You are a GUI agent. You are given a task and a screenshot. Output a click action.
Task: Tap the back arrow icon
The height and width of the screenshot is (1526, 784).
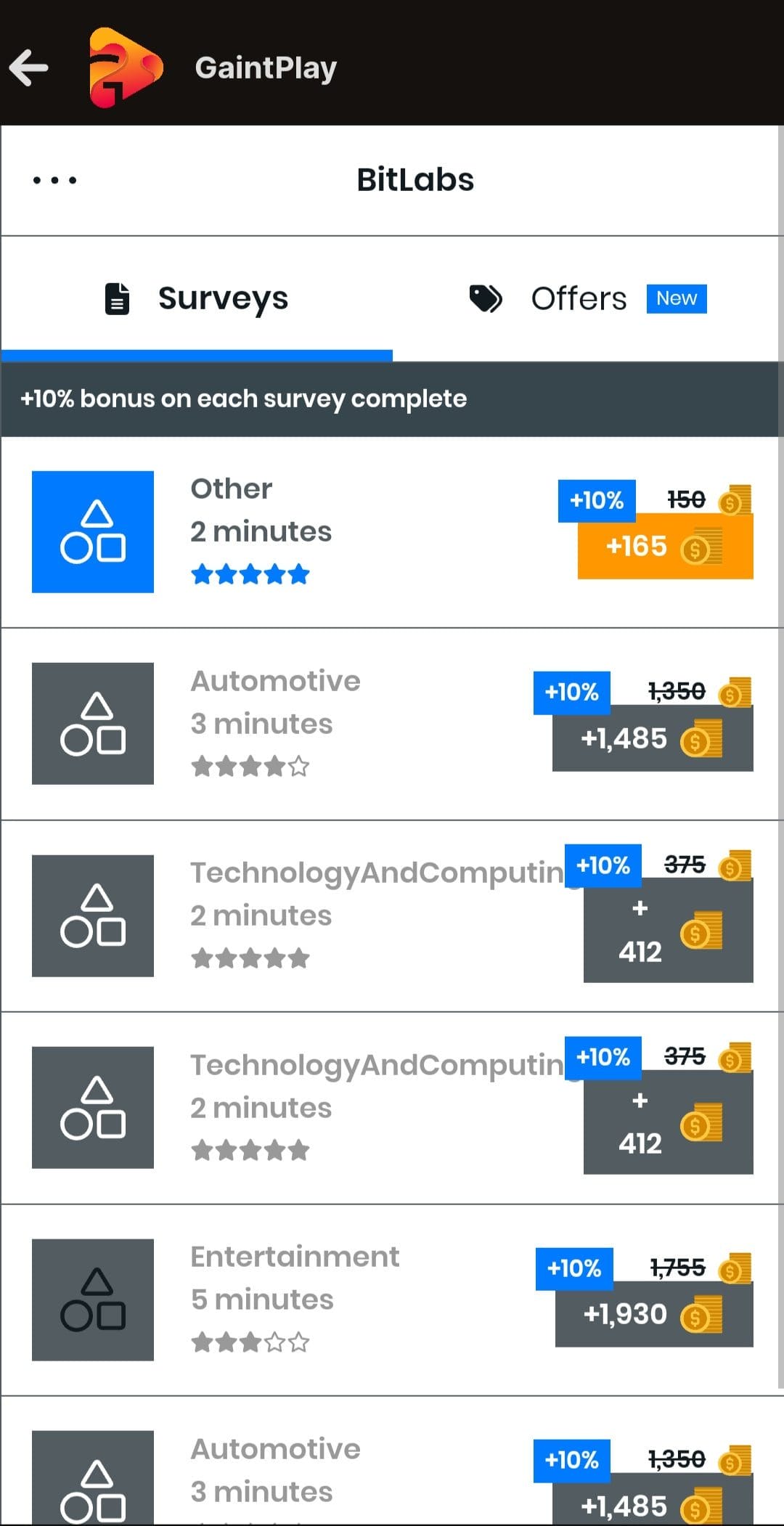(30, 68)
